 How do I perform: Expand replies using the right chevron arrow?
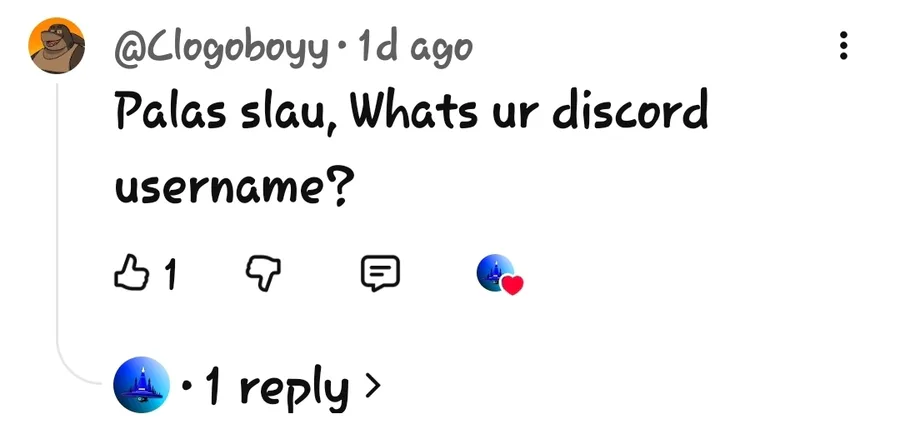(373, 386)
